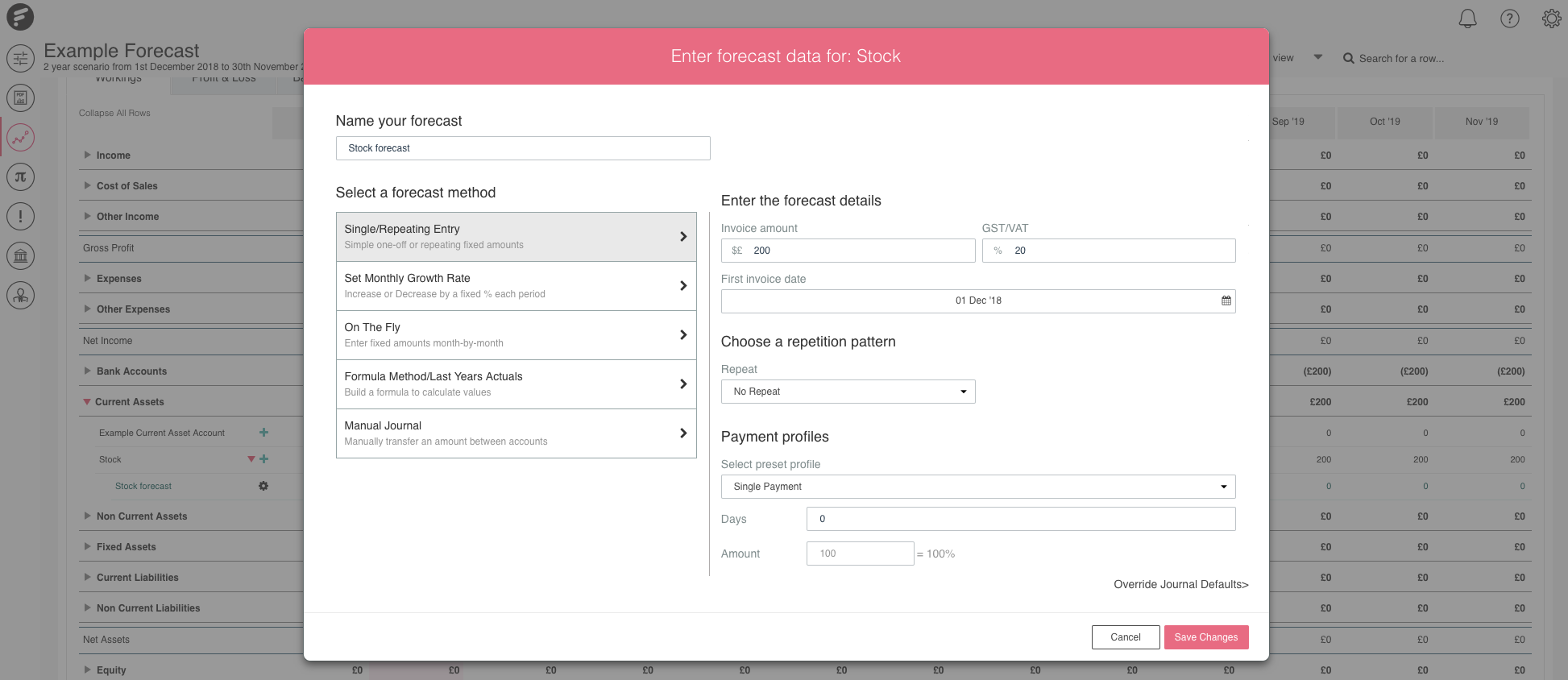This screenshot has width=1568, height=680.
Task: Click the Cancel button
Action: pos(1126,637)
